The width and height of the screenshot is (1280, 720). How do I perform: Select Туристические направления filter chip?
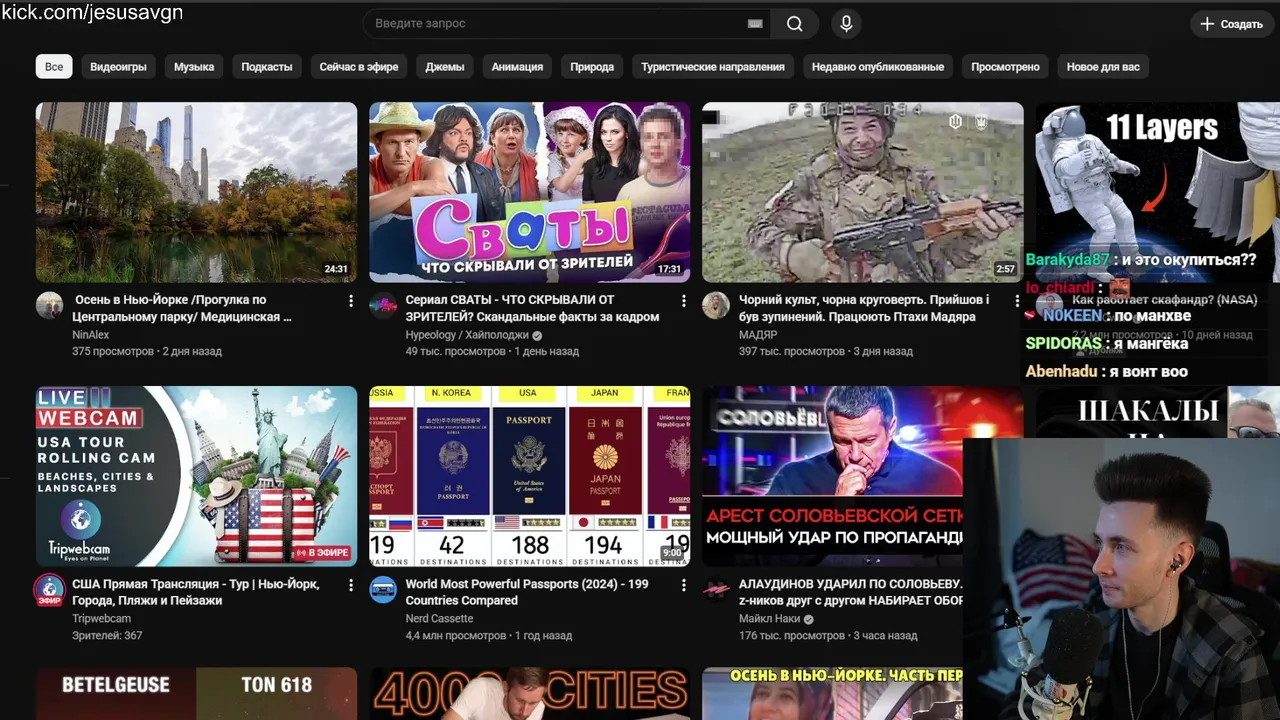coord(713,67)
